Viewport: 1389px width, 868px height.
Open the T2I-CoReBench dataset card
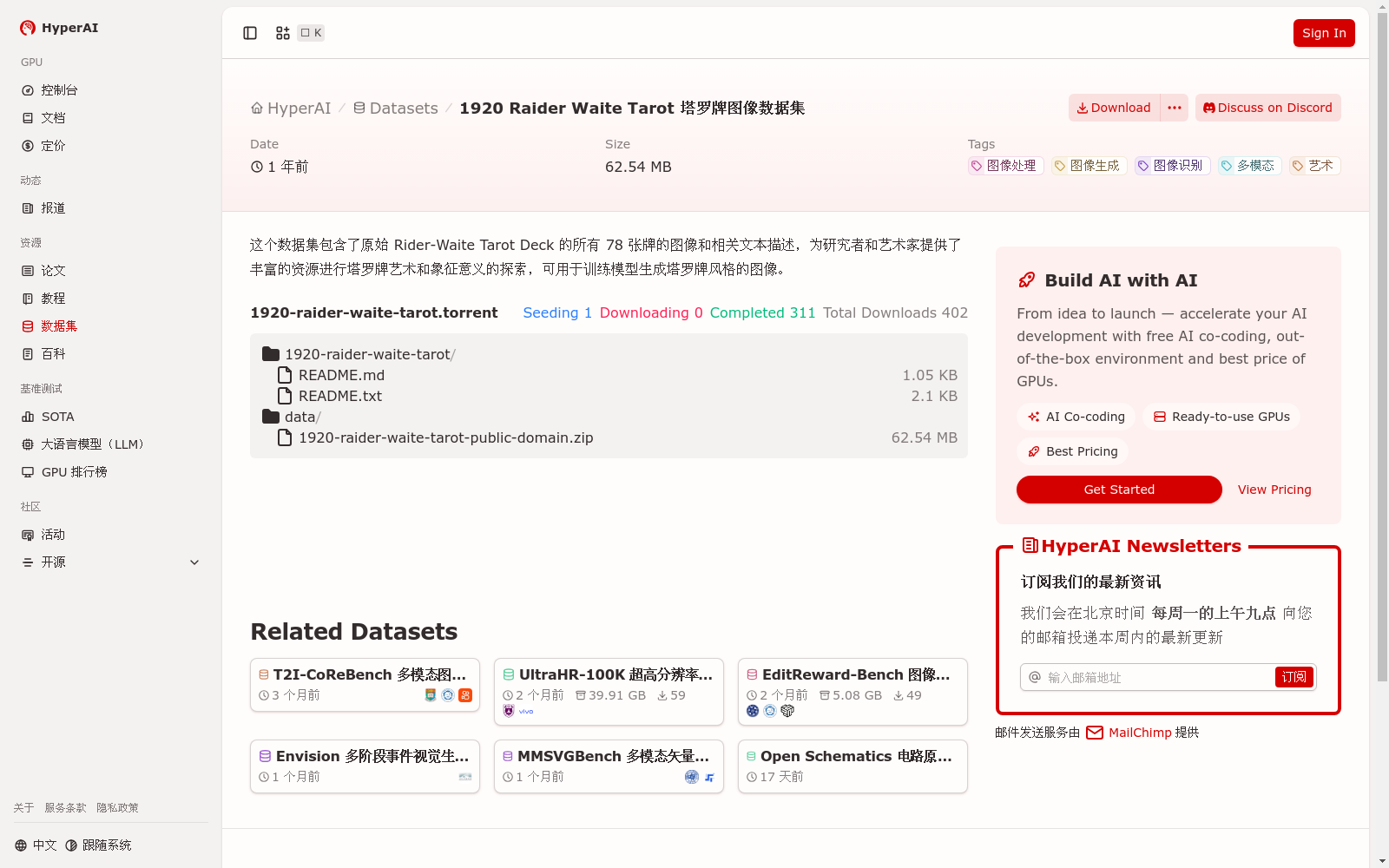pos(365,685)
